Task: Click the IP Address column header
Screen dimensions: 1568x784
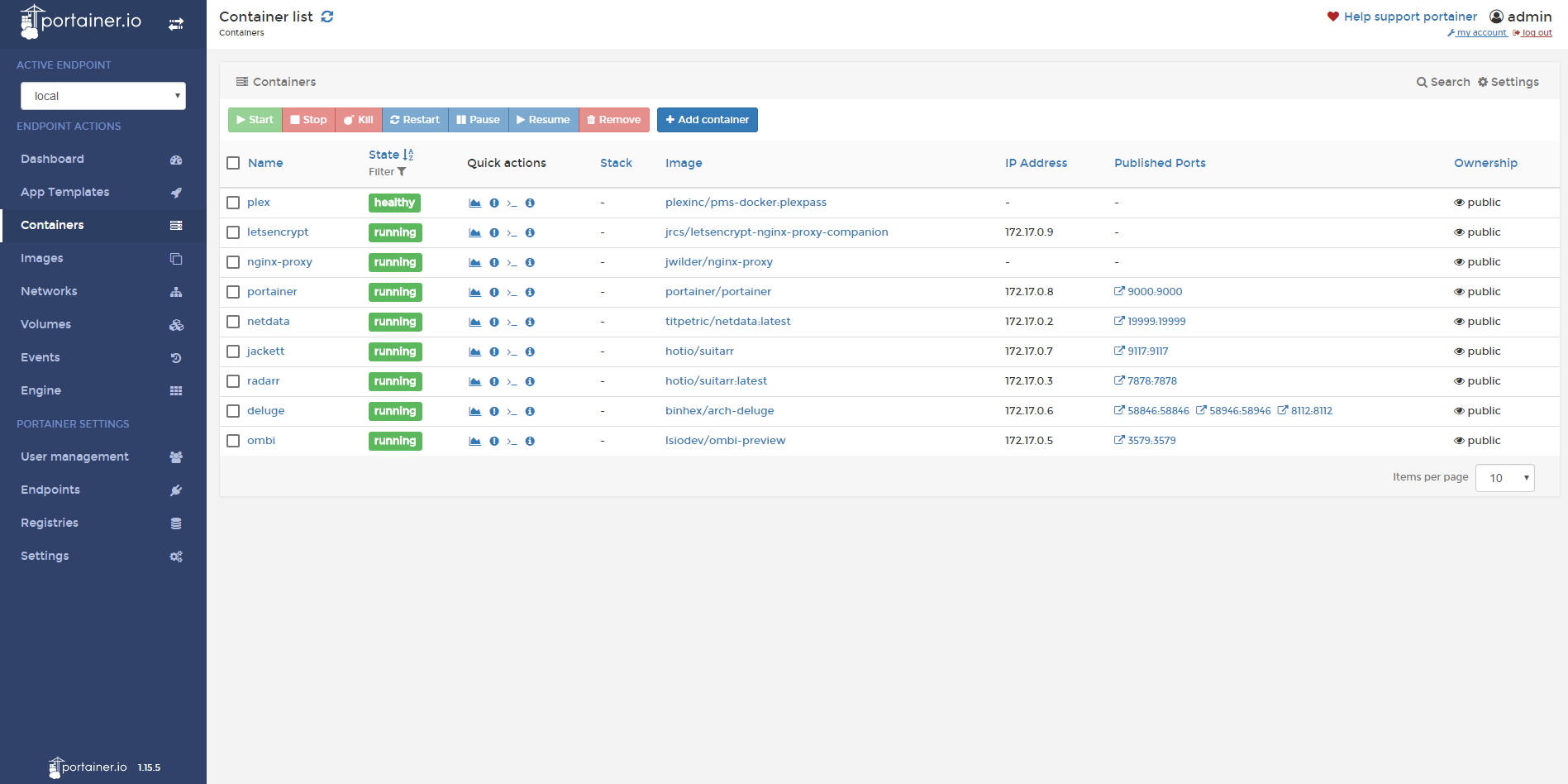Action: (1036, 163)
